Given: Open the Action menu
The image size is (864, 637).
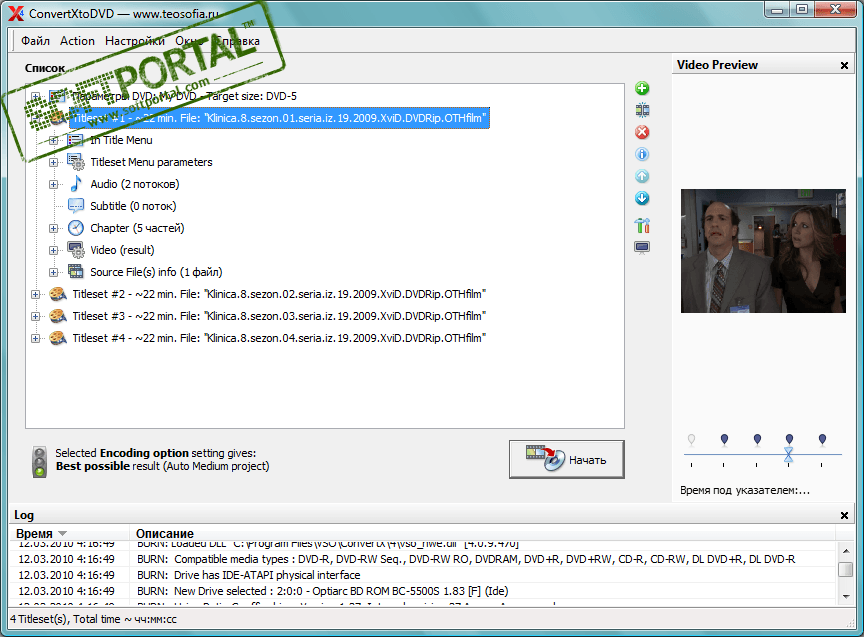Looking at the screenshot, I should point(77,41).
